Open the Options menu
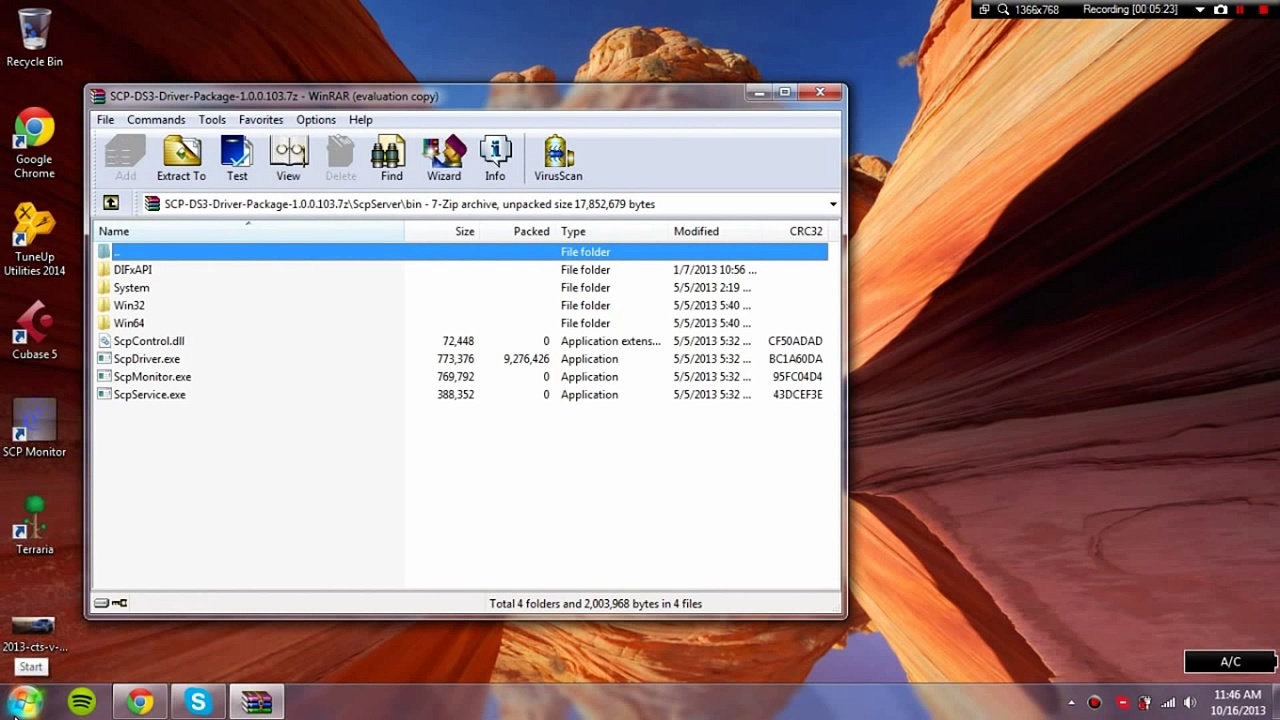 (x=316, y=120)
